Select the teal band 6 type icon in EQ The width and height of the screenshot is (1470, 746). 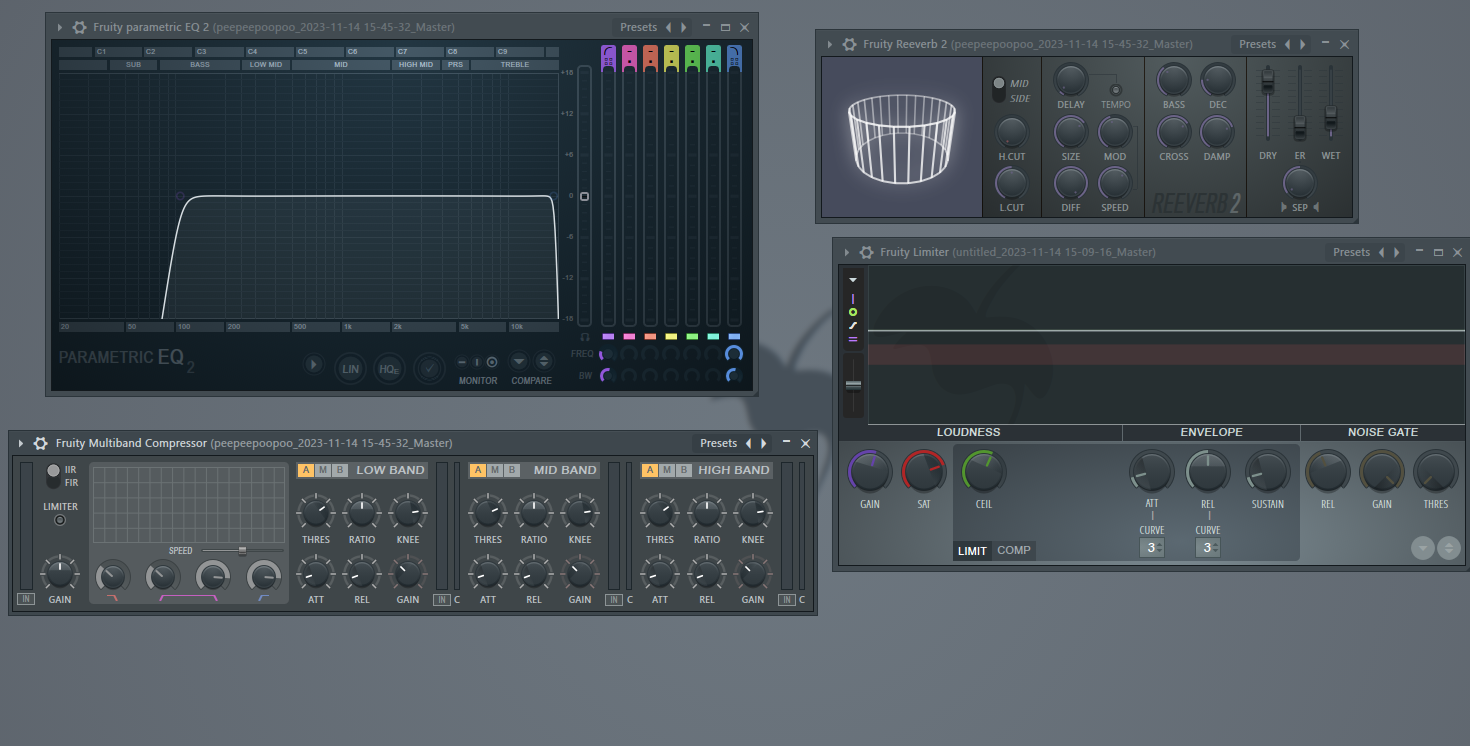[x=713, y=57]
